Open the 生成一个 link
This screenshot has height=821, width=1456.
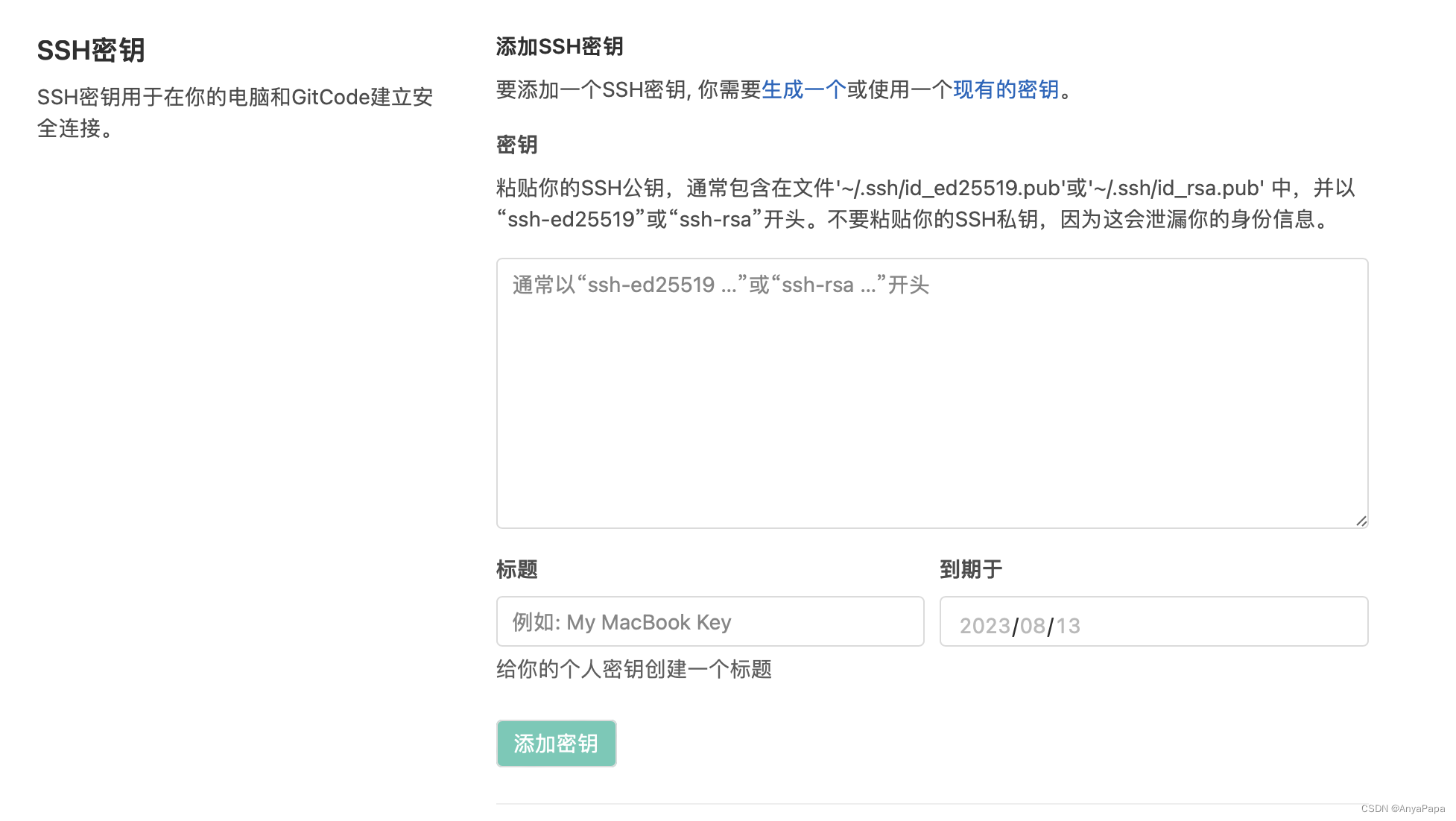(x=803, y=90)
